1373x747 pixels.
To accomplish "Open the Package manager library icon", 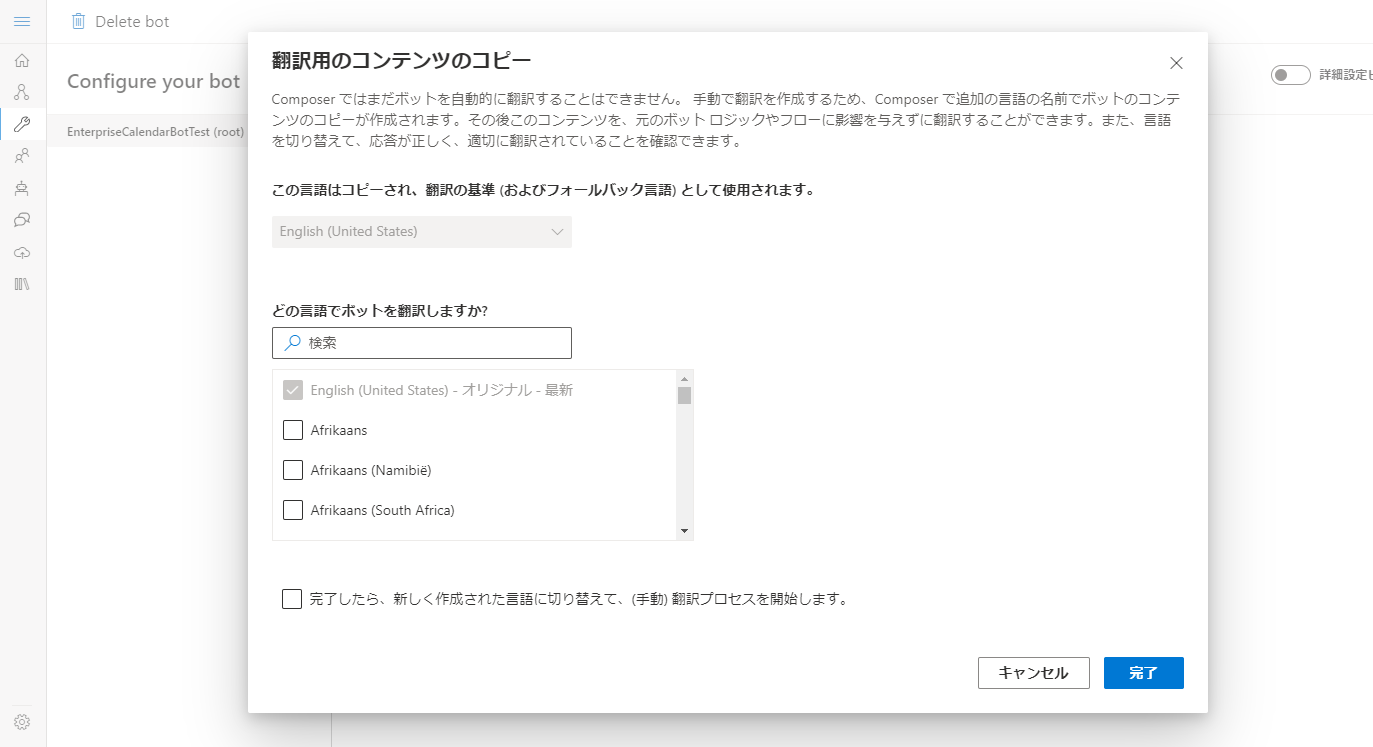I will [x=22, y=284].
